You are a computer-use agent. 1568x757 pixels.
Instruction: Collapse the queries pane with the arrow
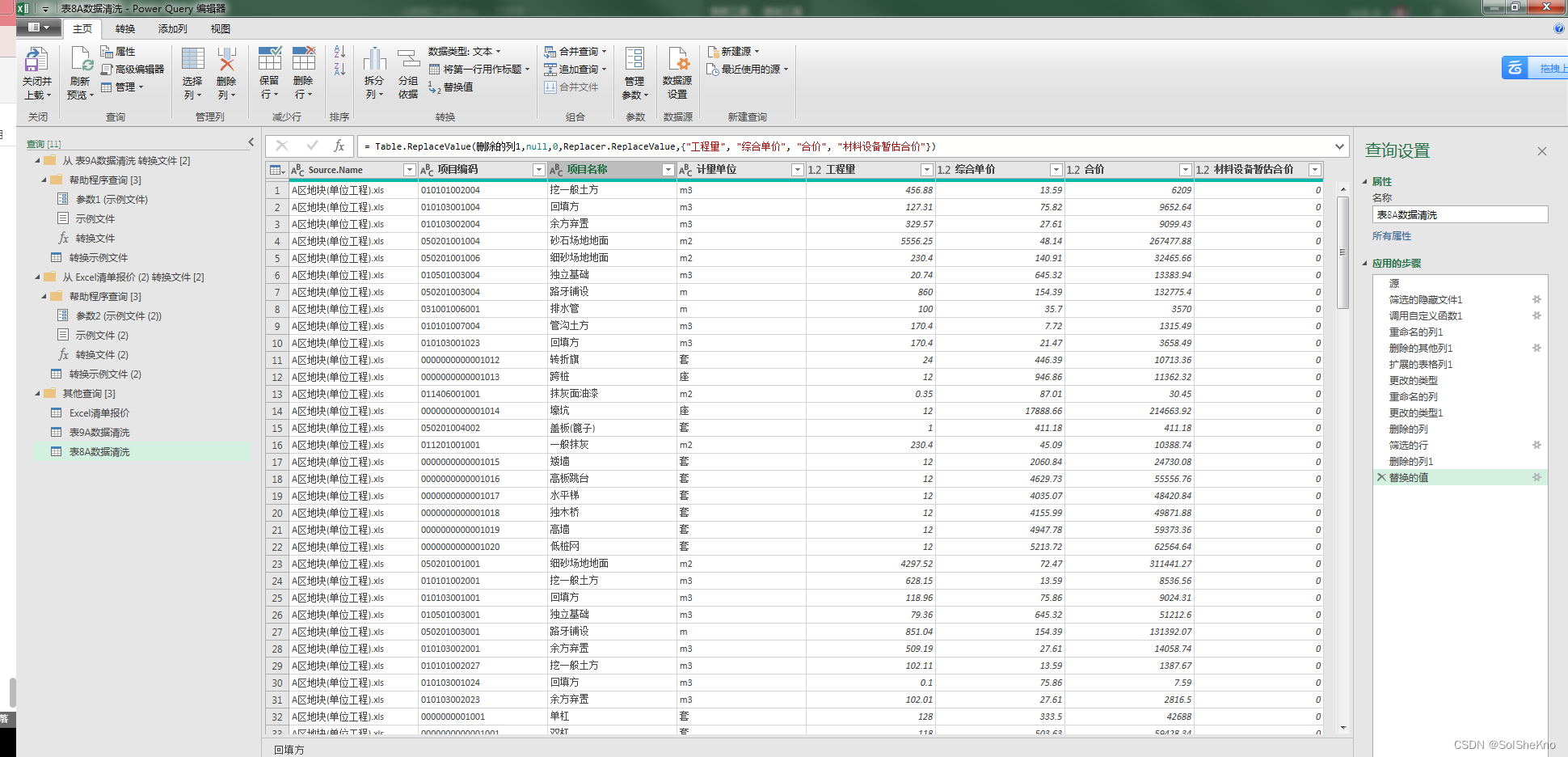click(251, 142)
